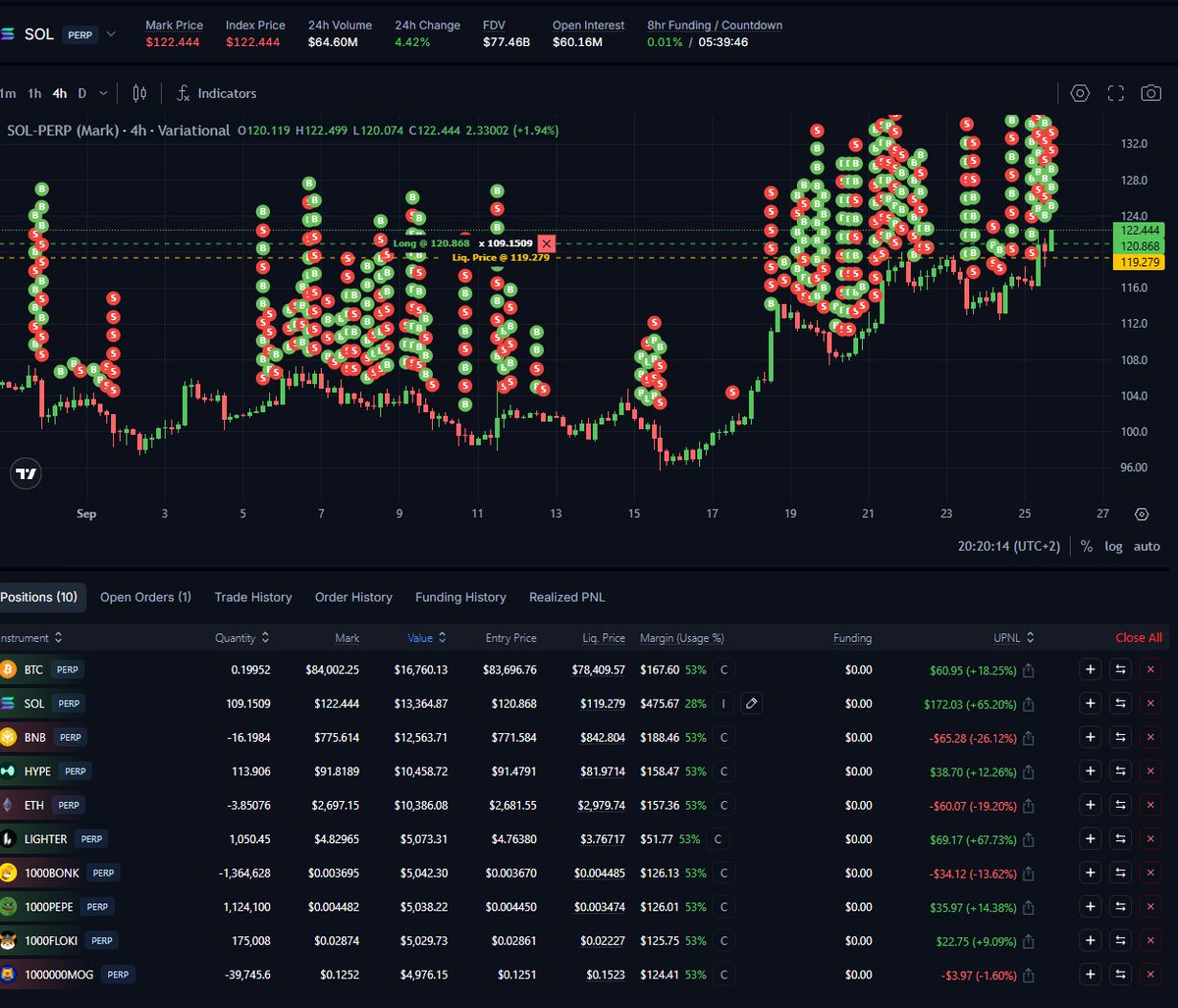Sort positions by Quantity column
Image resolution: width=1178 pixels, height=1008 pixels.
[x=242, y=638]
